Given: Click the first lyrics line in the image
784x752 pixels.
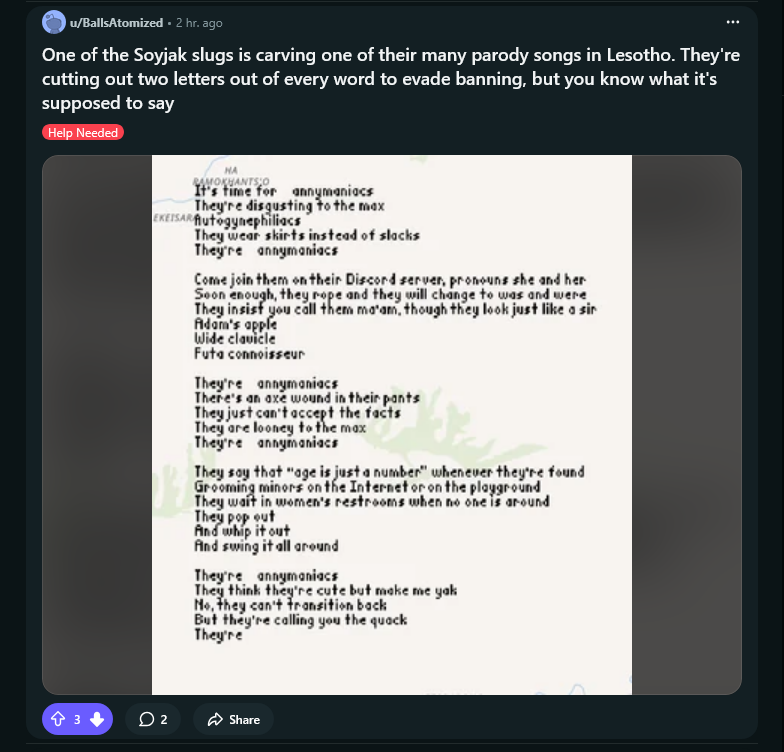Looking at the screenshot, I should point(283,191).
